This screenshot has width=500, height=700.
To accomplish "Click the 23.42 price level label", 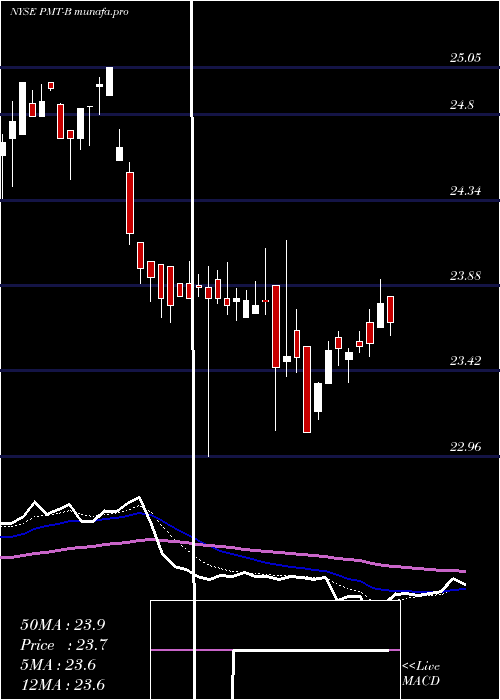I will pos(465,361).
